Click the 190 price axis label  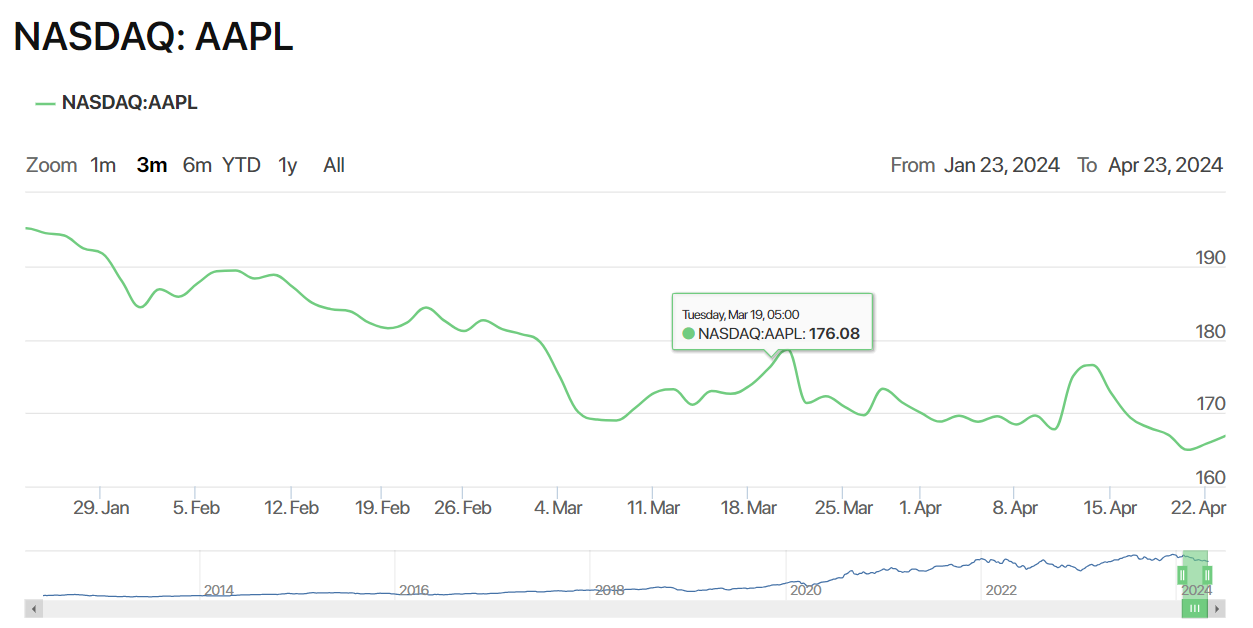click(x=1211, y=258)
